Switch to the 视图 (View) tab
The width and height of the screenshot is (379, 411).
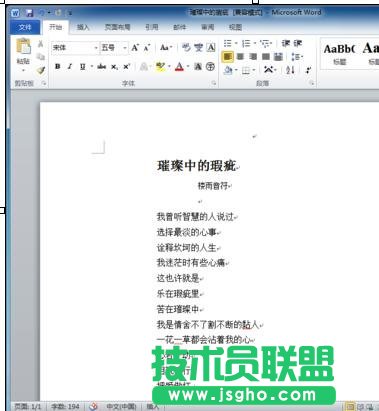[x=235, y=27]
